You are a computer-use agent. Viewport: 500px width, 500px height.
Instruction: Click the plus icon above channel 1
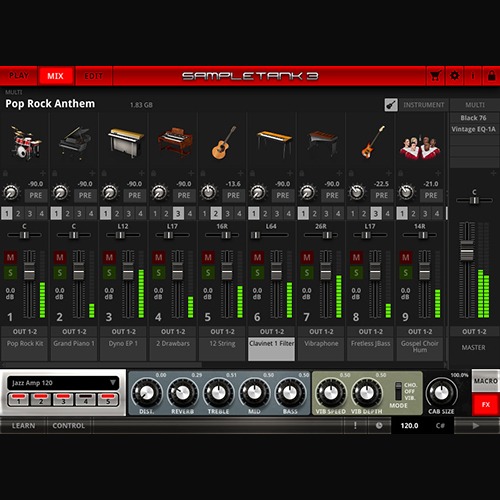[x=43, y=173]
